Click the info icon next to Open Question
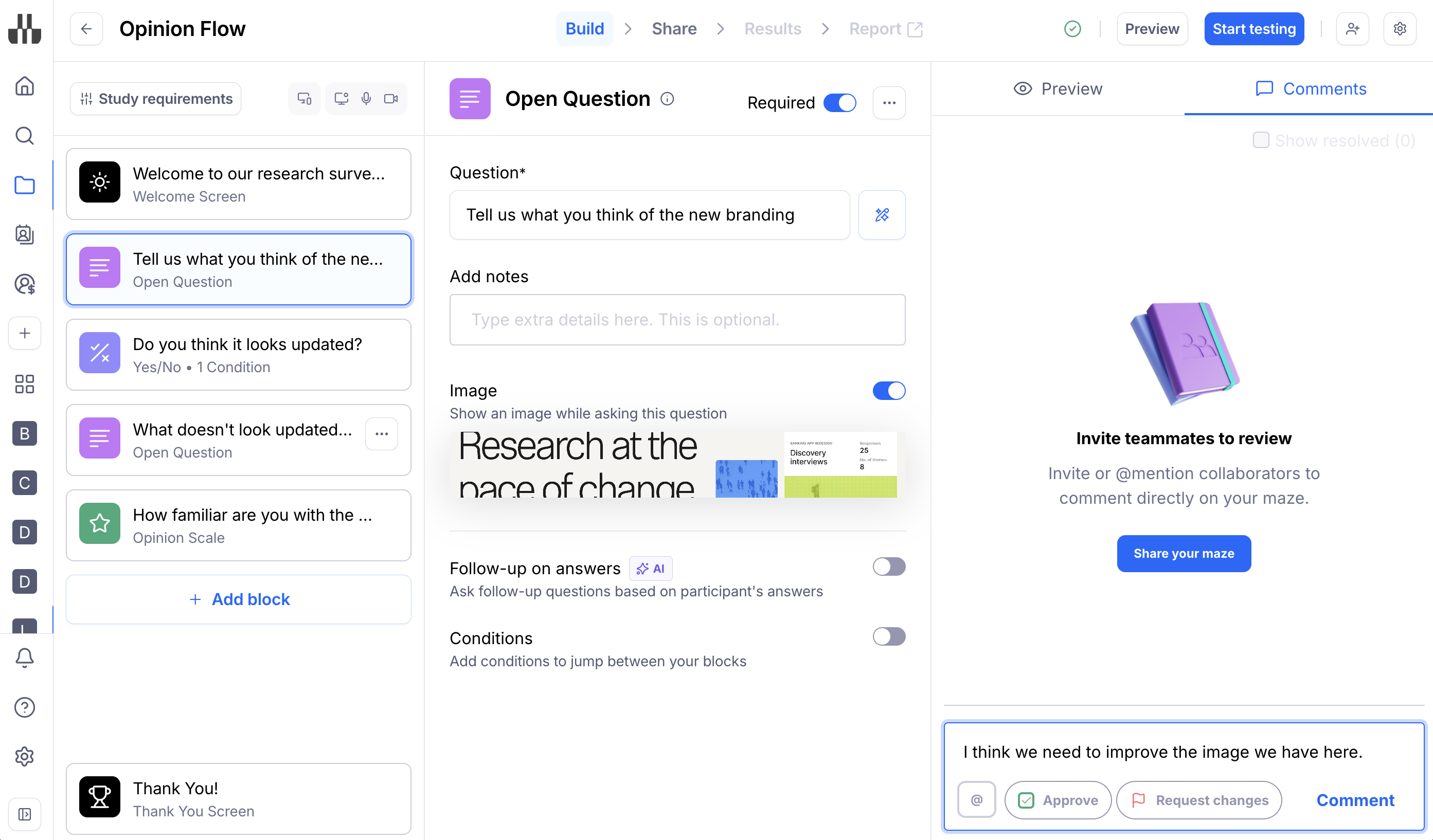Screen dimensions: 1433x840 pyautogui.click(x=667, y=99)
